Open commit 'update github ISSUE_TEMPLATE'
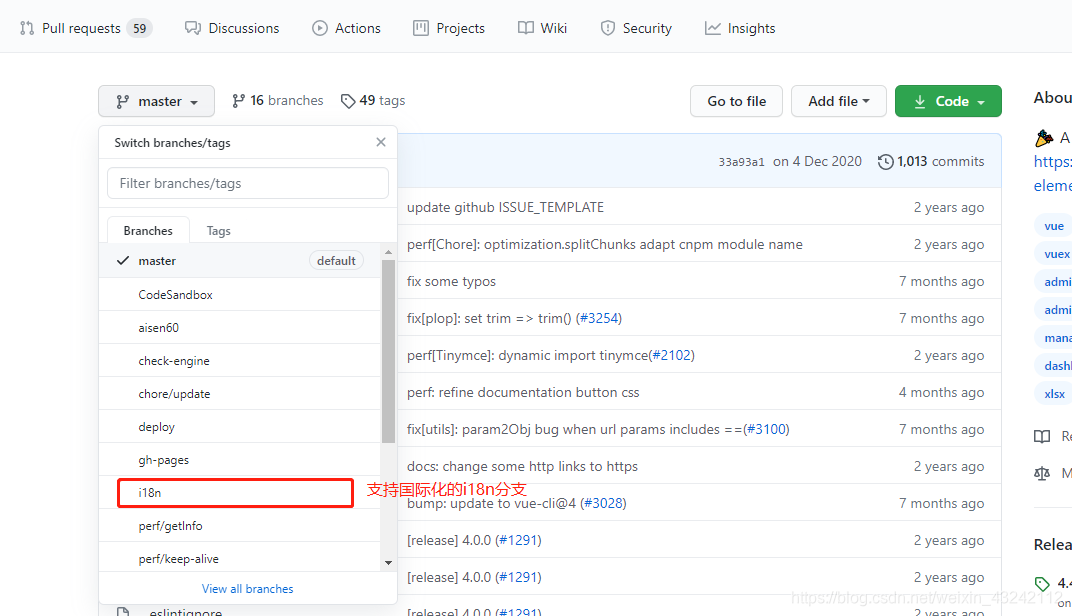This screenshot has width=1072, height=616. [x=505, y=207]
